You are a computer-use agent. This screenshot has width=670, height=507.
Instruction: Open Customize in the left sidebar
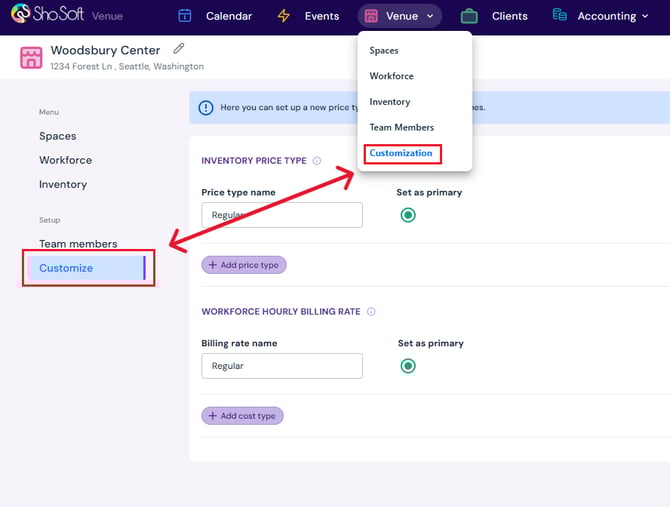click(x=66, y=268)
